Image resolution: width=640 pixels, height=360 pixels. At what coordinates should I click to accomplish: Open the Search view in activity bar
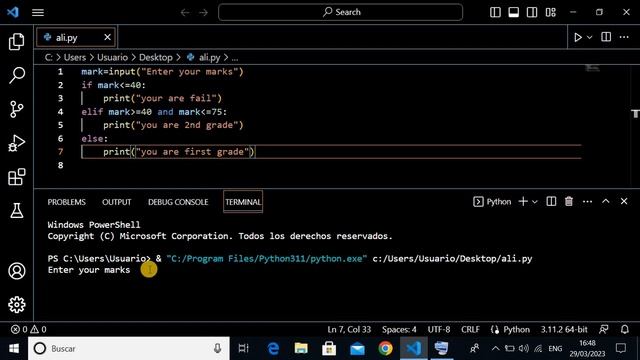coord(16,76)
